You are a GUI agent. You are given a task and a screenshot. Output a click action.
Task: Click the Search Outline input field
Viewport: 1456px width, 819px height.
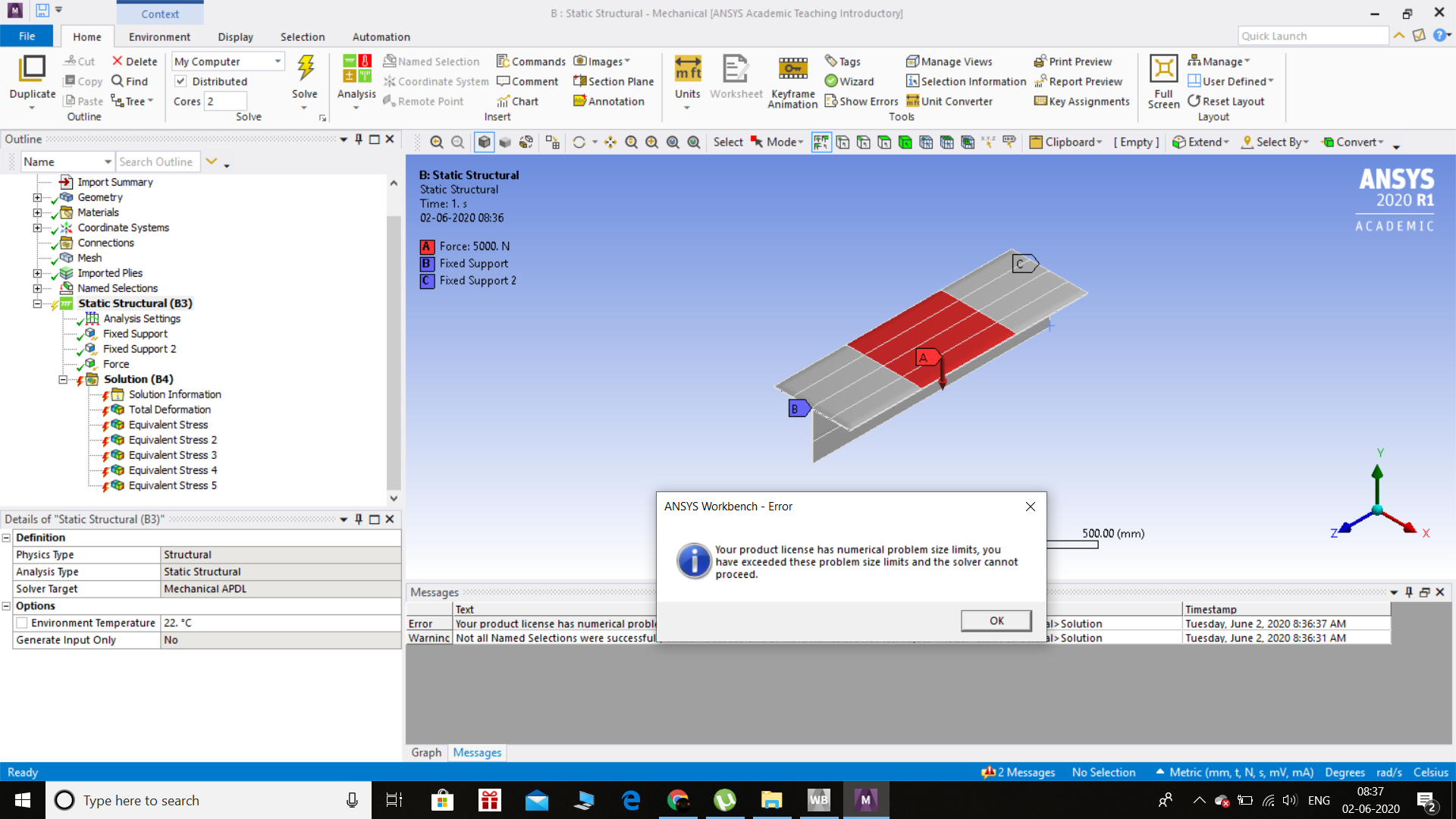[157, 162]
